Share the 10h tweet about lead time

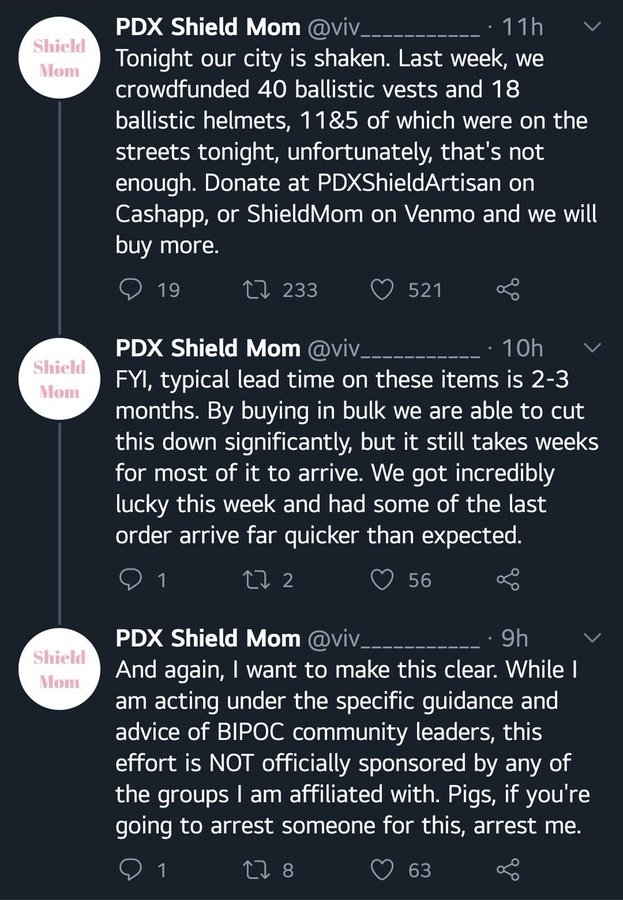point(508,579)
